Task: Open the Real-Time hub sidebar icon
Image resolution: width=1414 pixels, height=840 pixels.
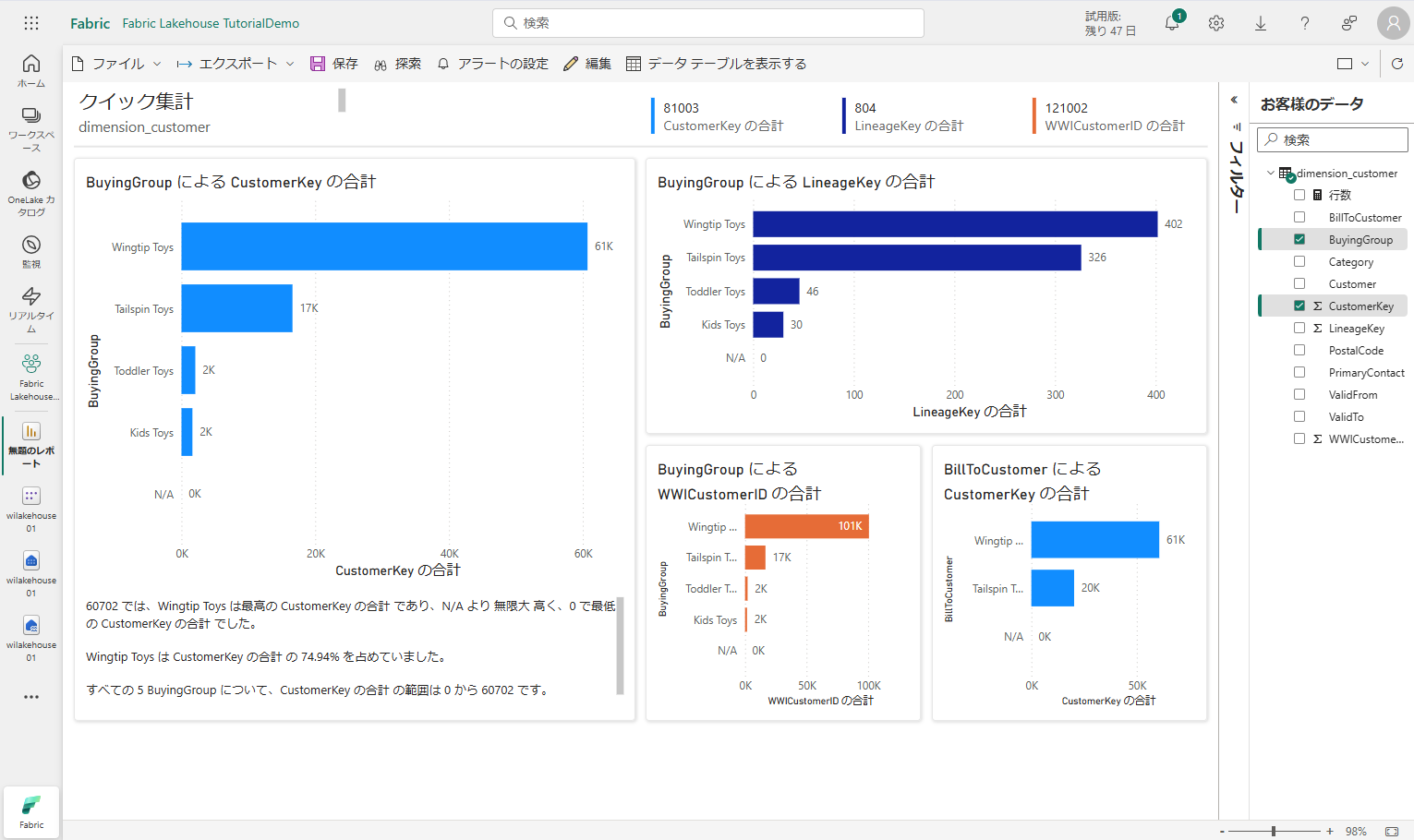Action: click(x=31, y=308)
